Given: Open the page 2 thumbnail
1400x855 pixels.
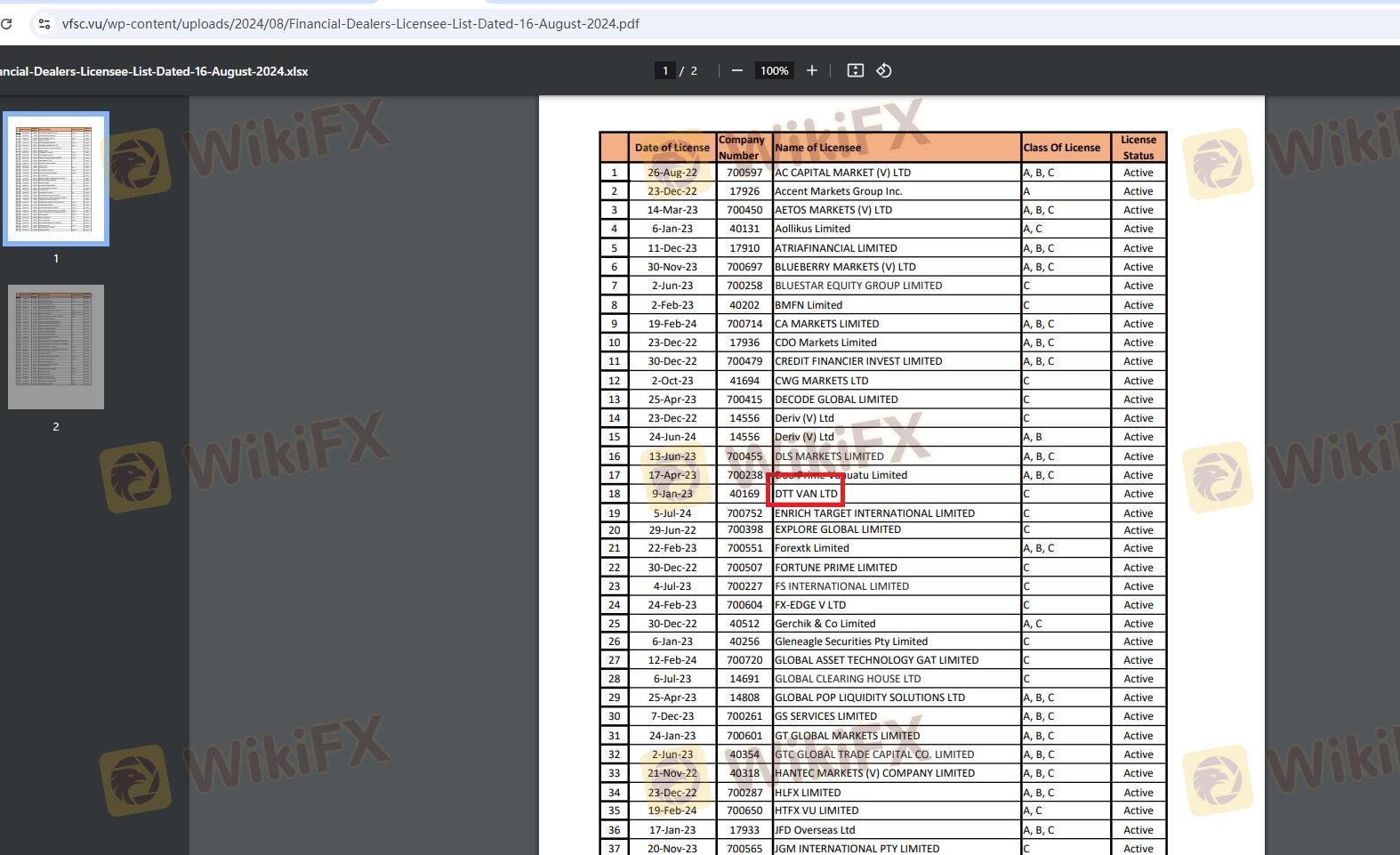Looking at the screenshot, I should pos(56,347).
